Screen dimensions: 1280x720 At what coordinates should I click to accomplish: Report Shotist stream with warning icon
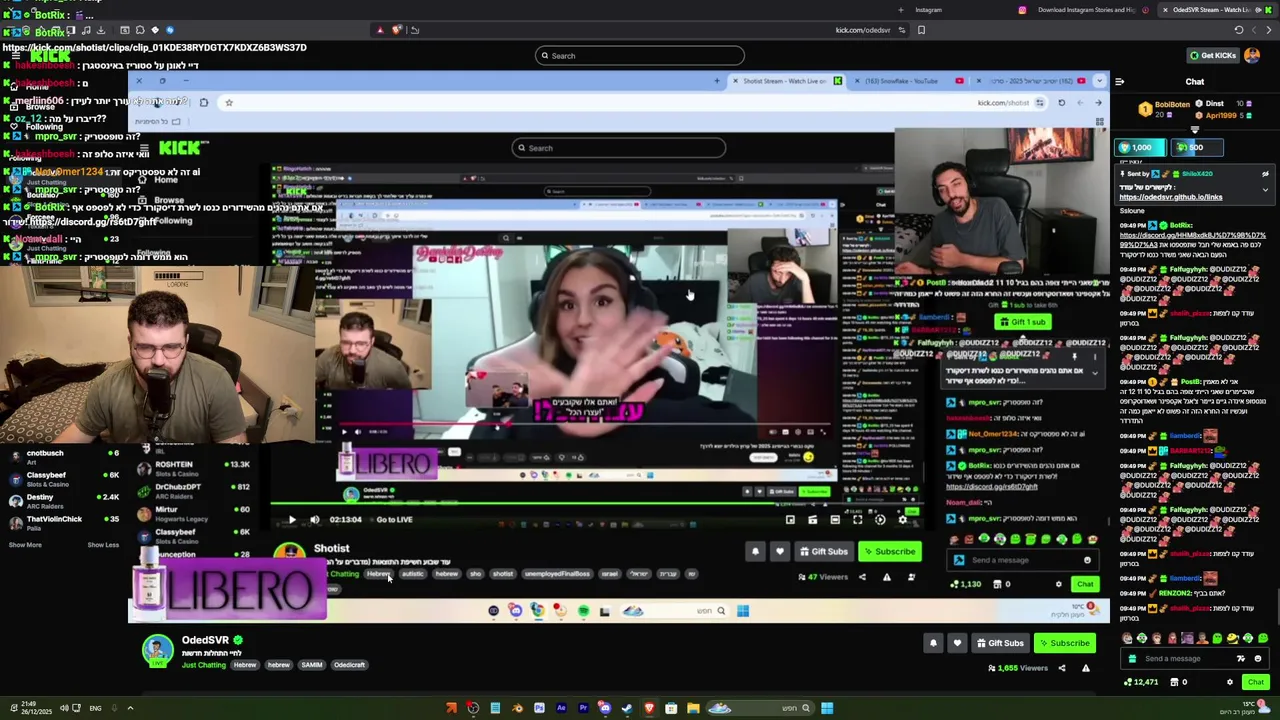click(x=886, y=577)
